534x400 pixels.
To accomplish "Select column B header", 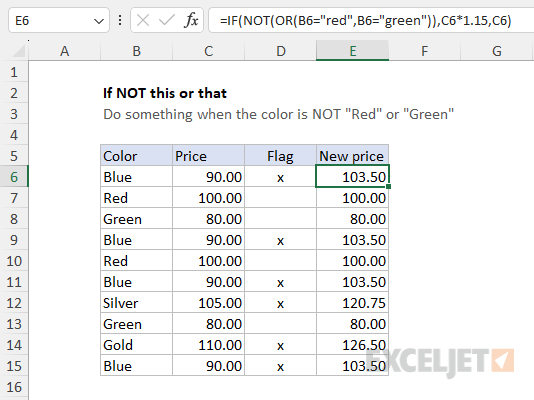I will (137, 51).
